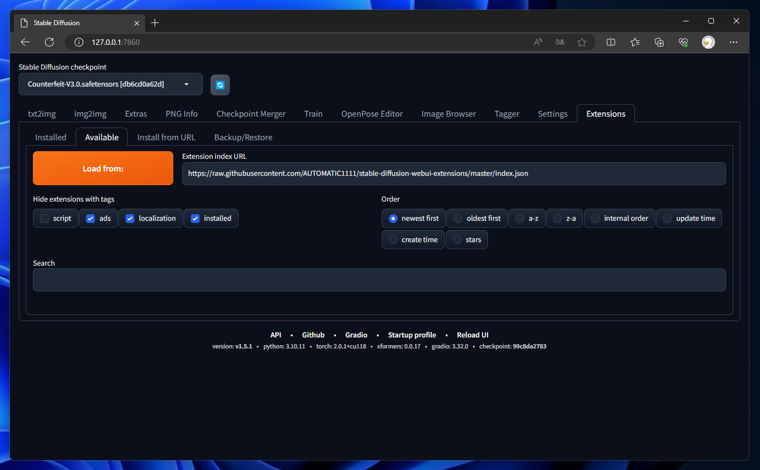Open a new browser tab
This screenshot has width=760, height=470.
pyautogui.click(x=155, y=23)
